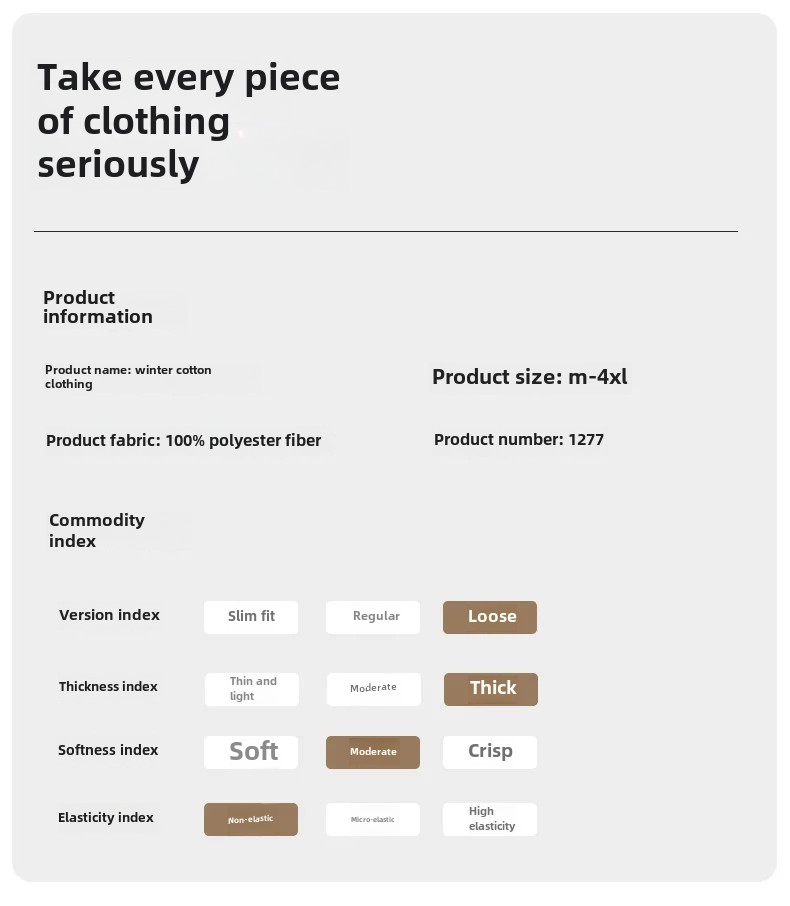
Task: Choose the Regular version option
Action: (x=373, y=617)
